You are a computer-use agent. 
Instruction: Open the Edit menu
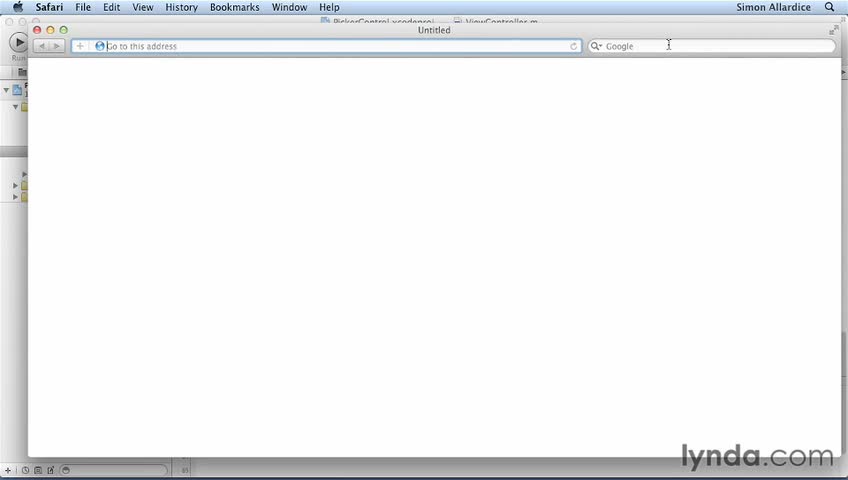coord(111,7)
